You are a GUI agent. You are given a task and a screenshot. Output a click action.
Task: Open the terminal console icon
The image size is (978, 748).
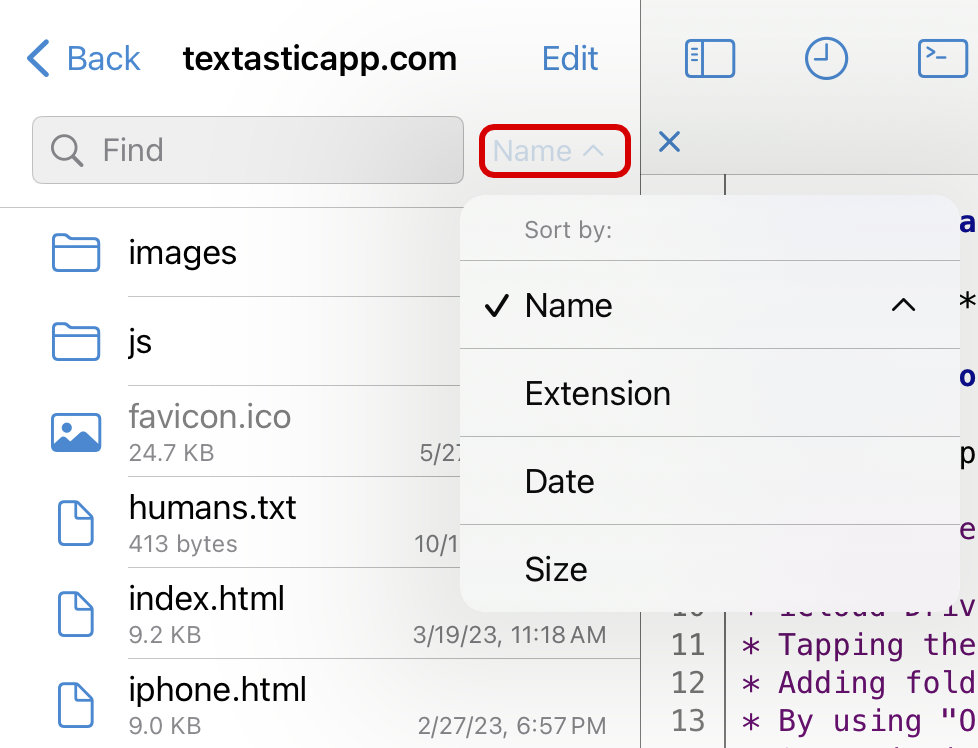(x=942, y=59)
